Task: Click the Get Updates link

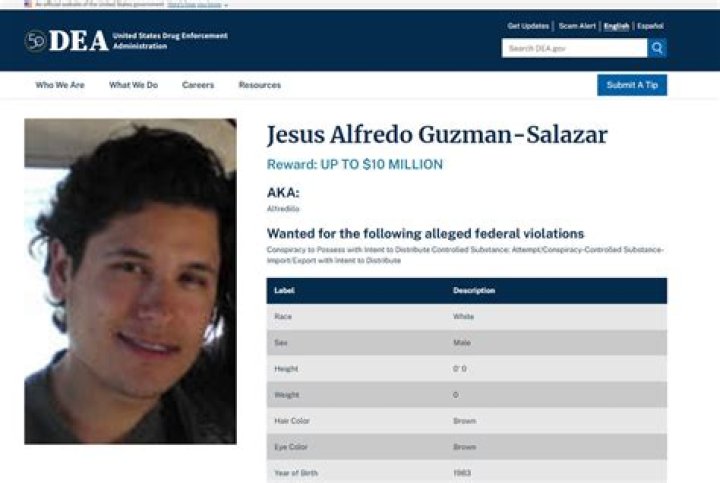Action: 528,25
